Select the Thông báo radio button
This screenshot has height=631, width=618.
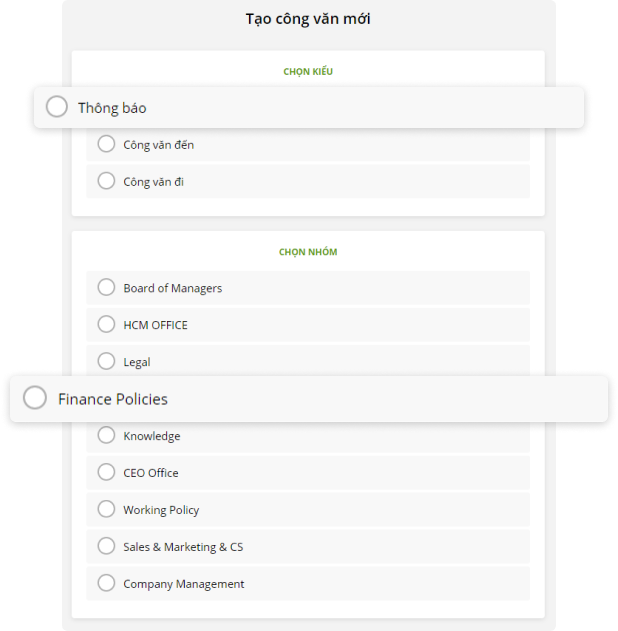pyautogui.click(x=57, y=107)
